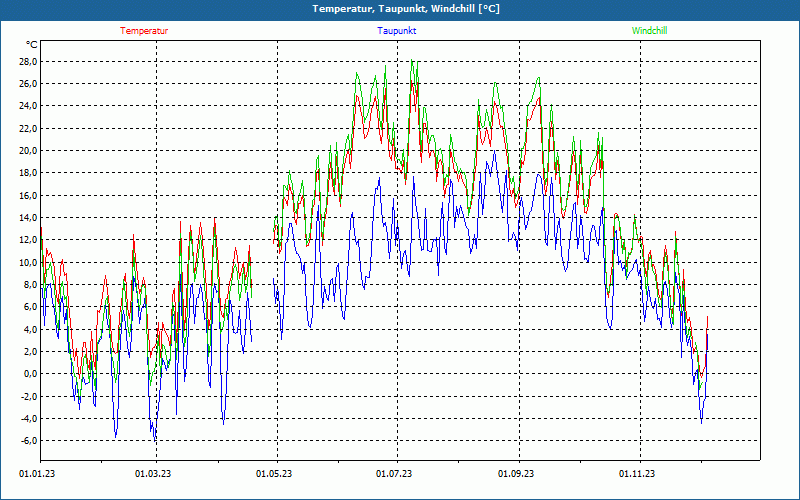Click the 22,0 y-axis value
Viewport: 800px width, 500px height.
coord(28,129)
